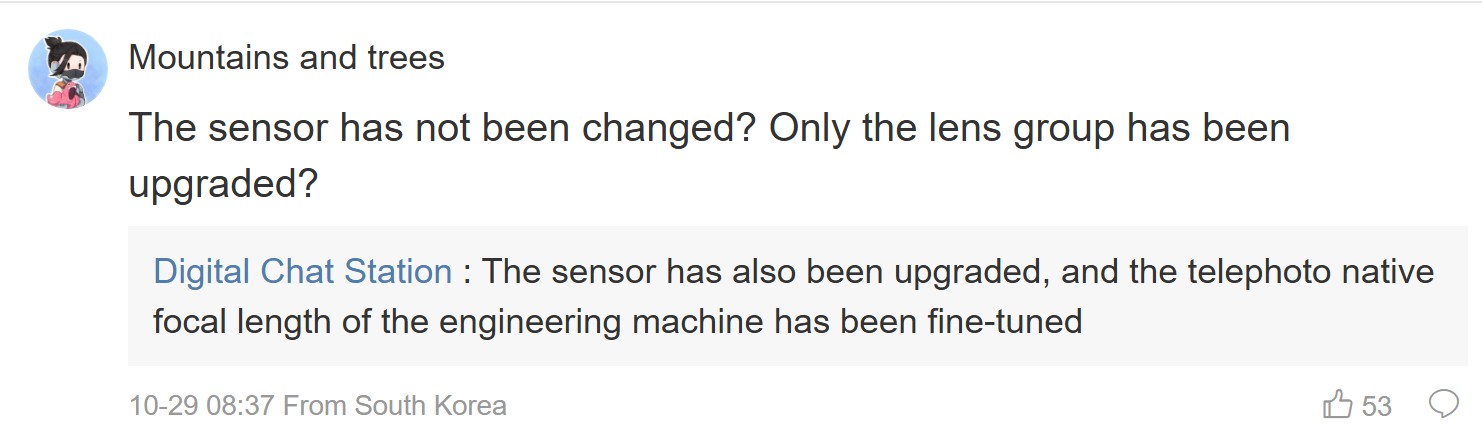1482x444 pixels.
Task: Click the question "The sensor has not been changed?"
Action: (441, 128)
